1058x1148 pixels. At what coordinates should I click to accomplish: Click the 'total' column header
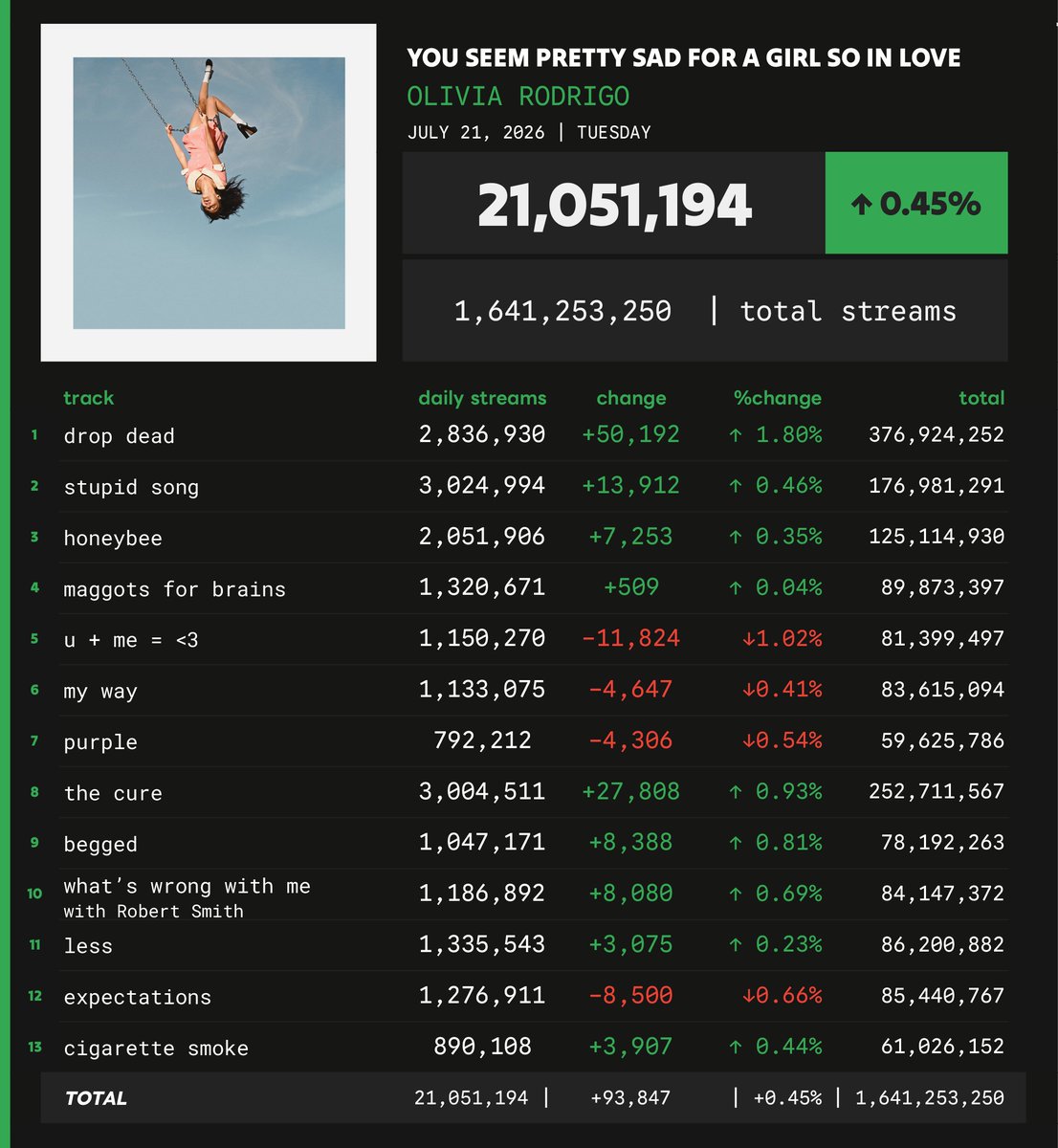click(981, 398)
